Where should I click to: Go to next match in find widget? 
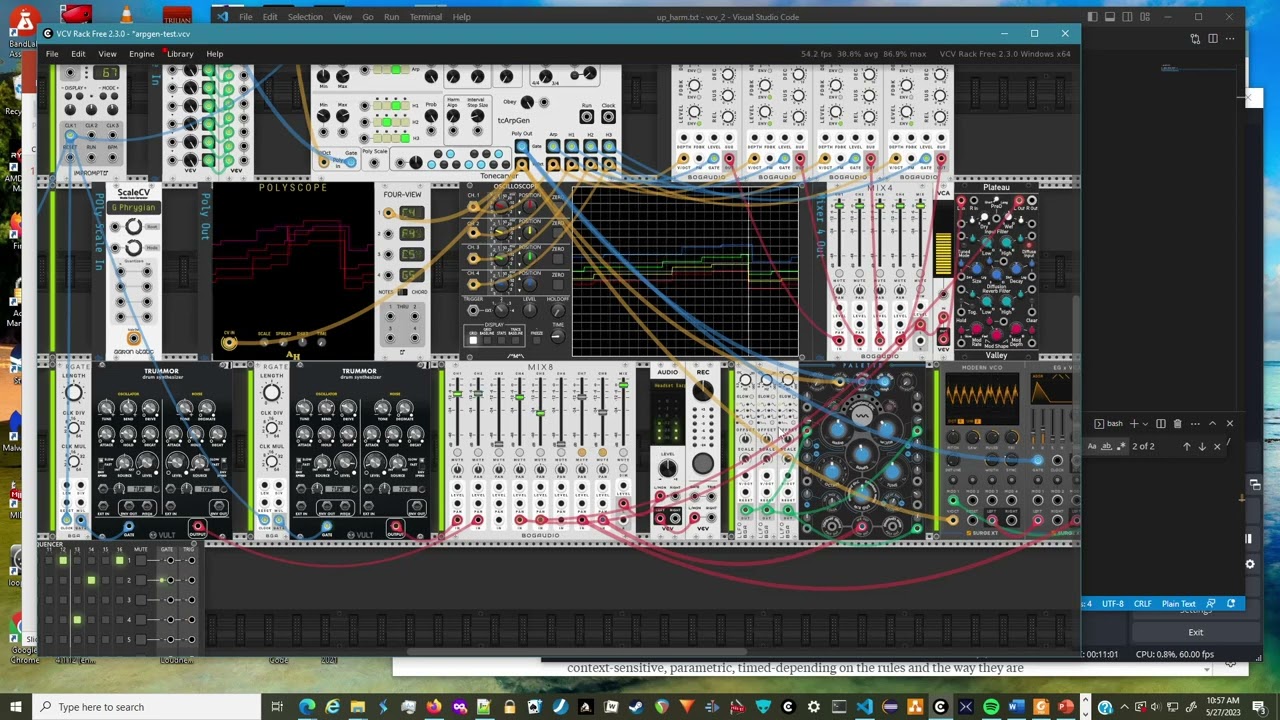tap(1202, 446)
